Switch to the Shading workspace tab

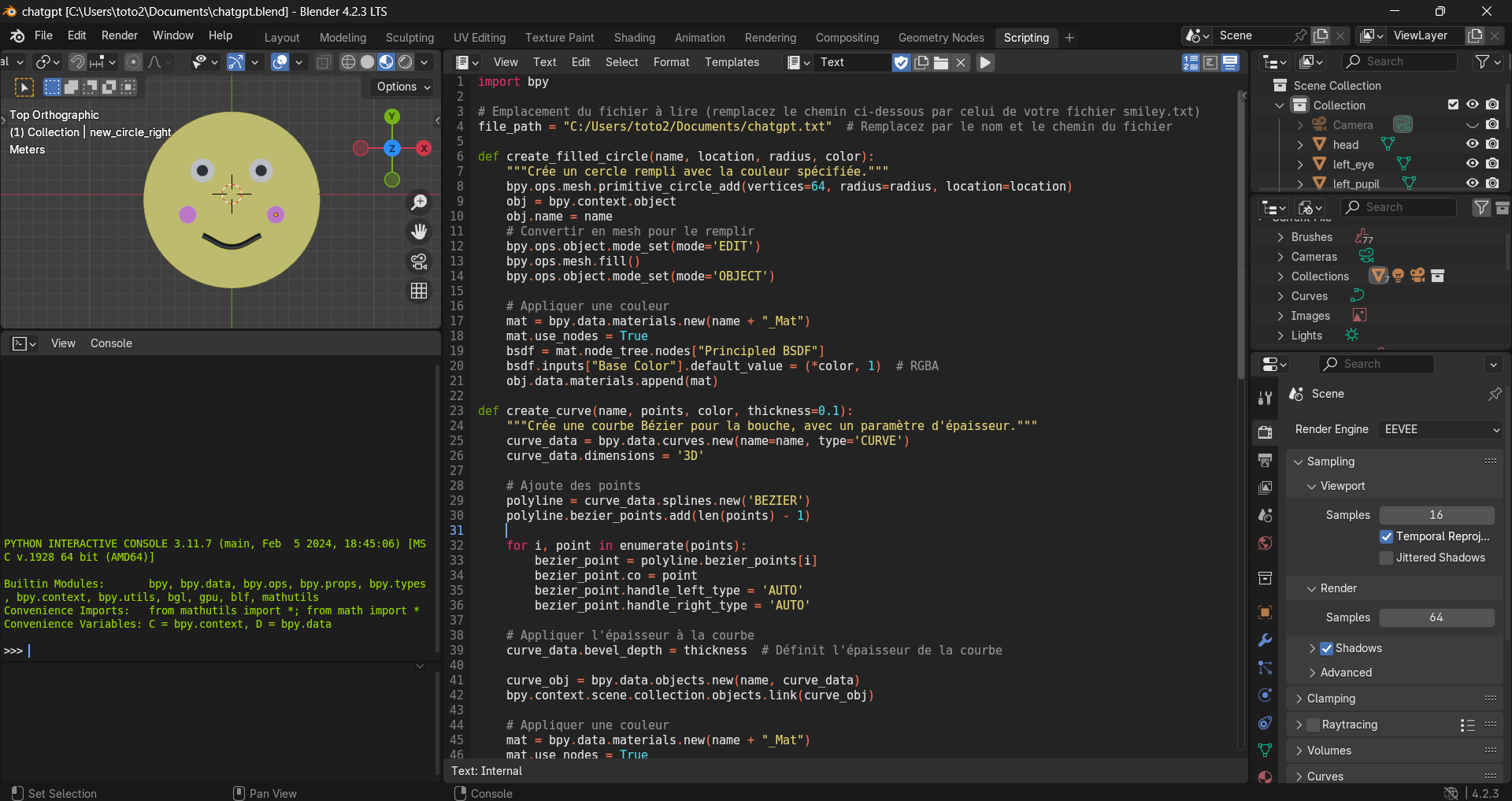(634, 38)
